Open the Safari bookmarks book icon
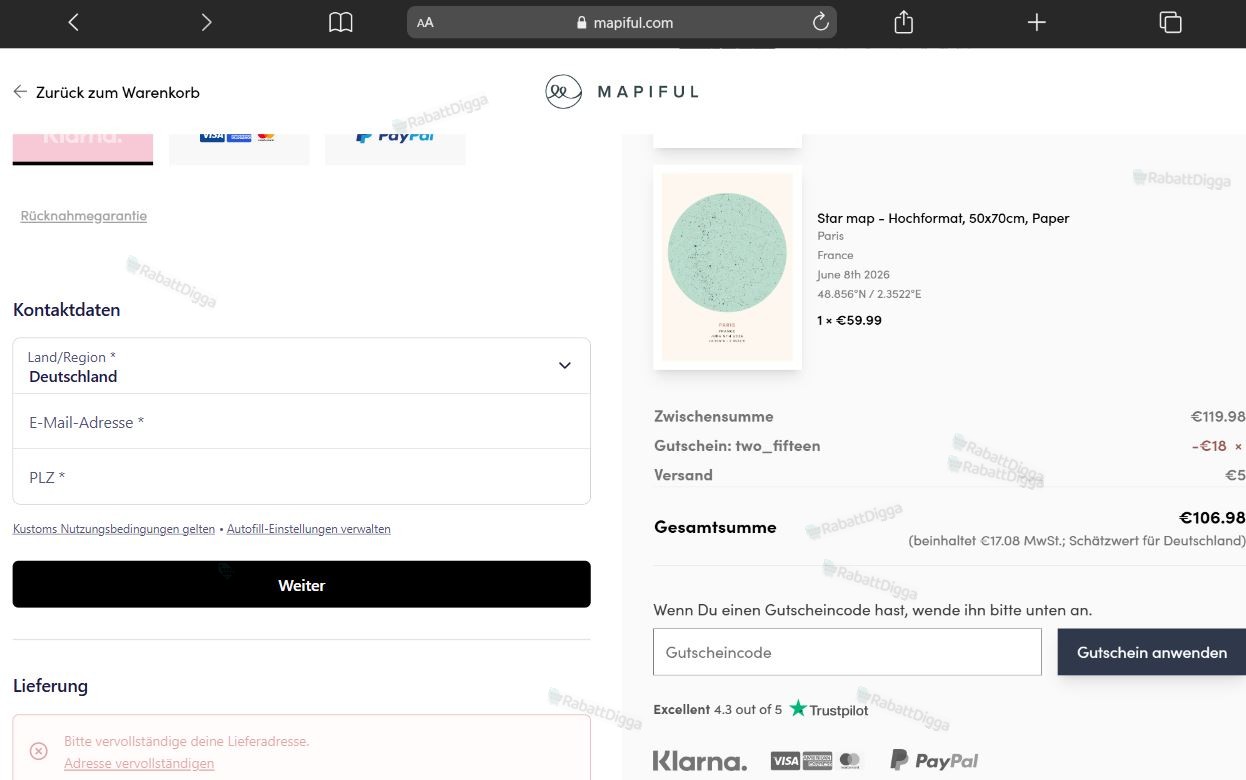Viewport: 1246px width, 780px height. point(341,22)
